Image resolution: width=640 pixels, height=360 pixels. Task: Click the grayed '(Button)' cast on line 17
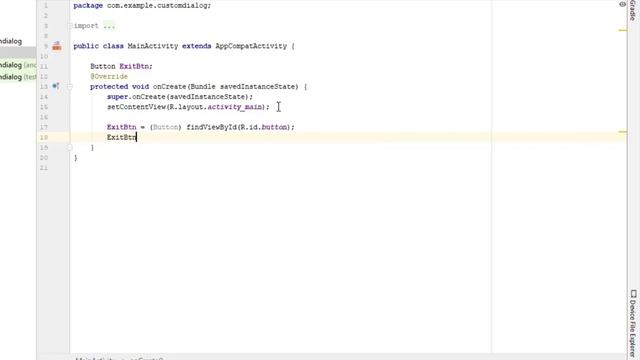[x=165, y=127]
